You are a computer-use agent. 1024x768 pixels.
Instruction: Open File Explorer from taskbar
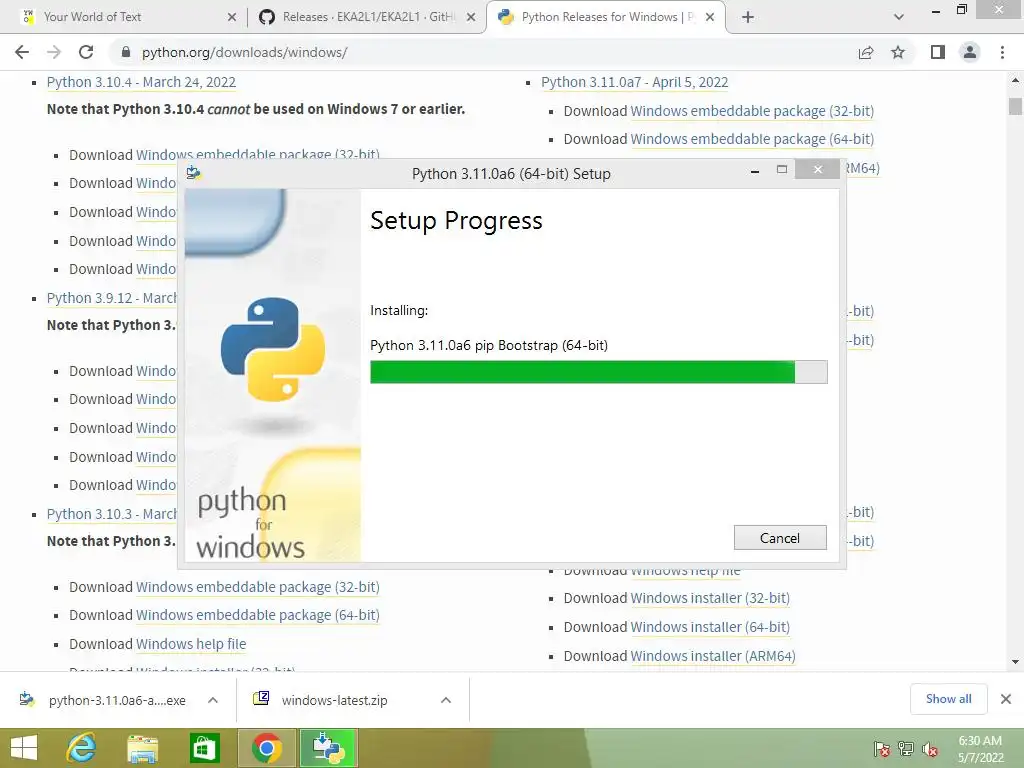(x=142, y=748)
